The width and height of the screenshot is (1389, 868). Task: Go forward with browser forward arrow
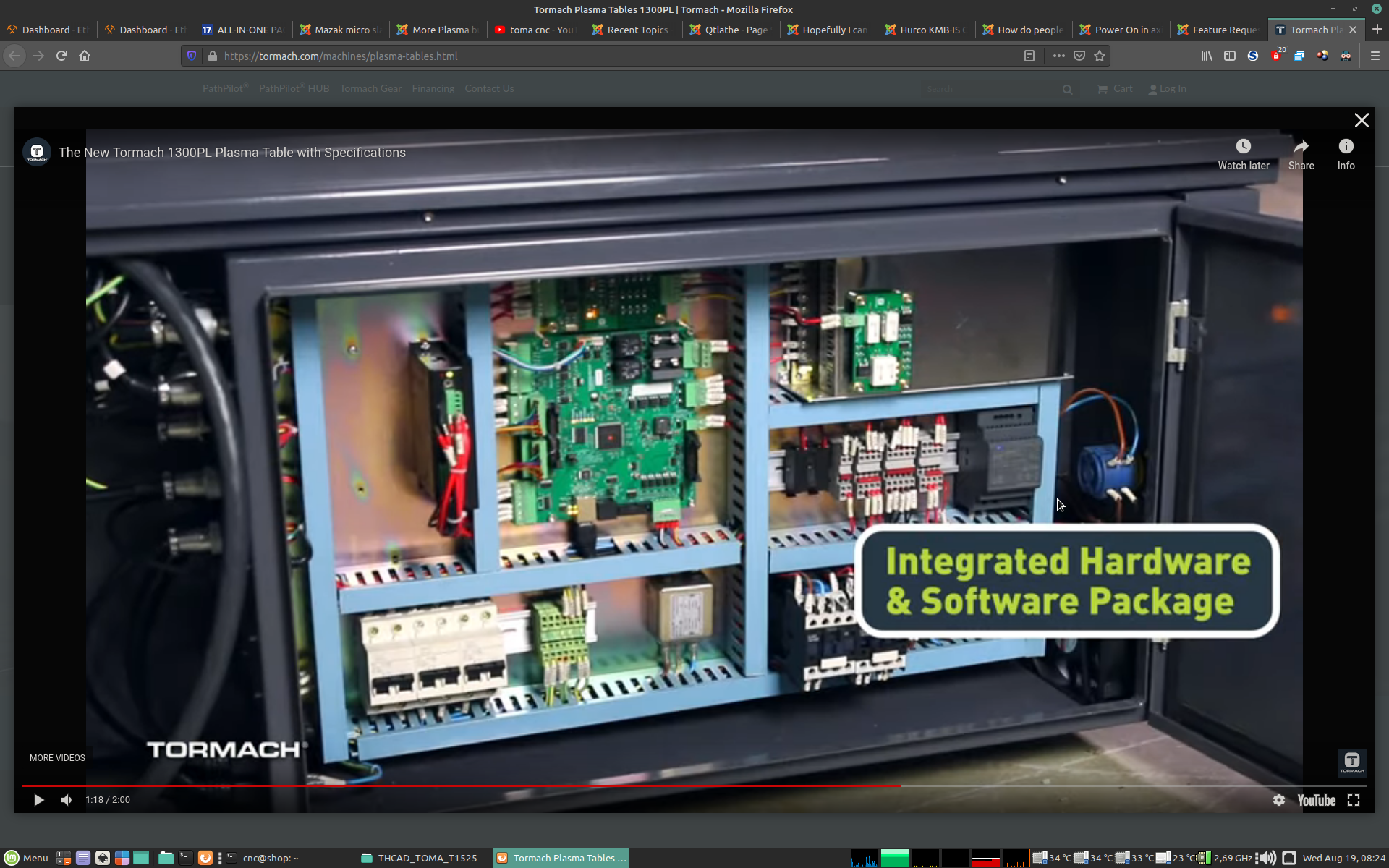[38, 56]
